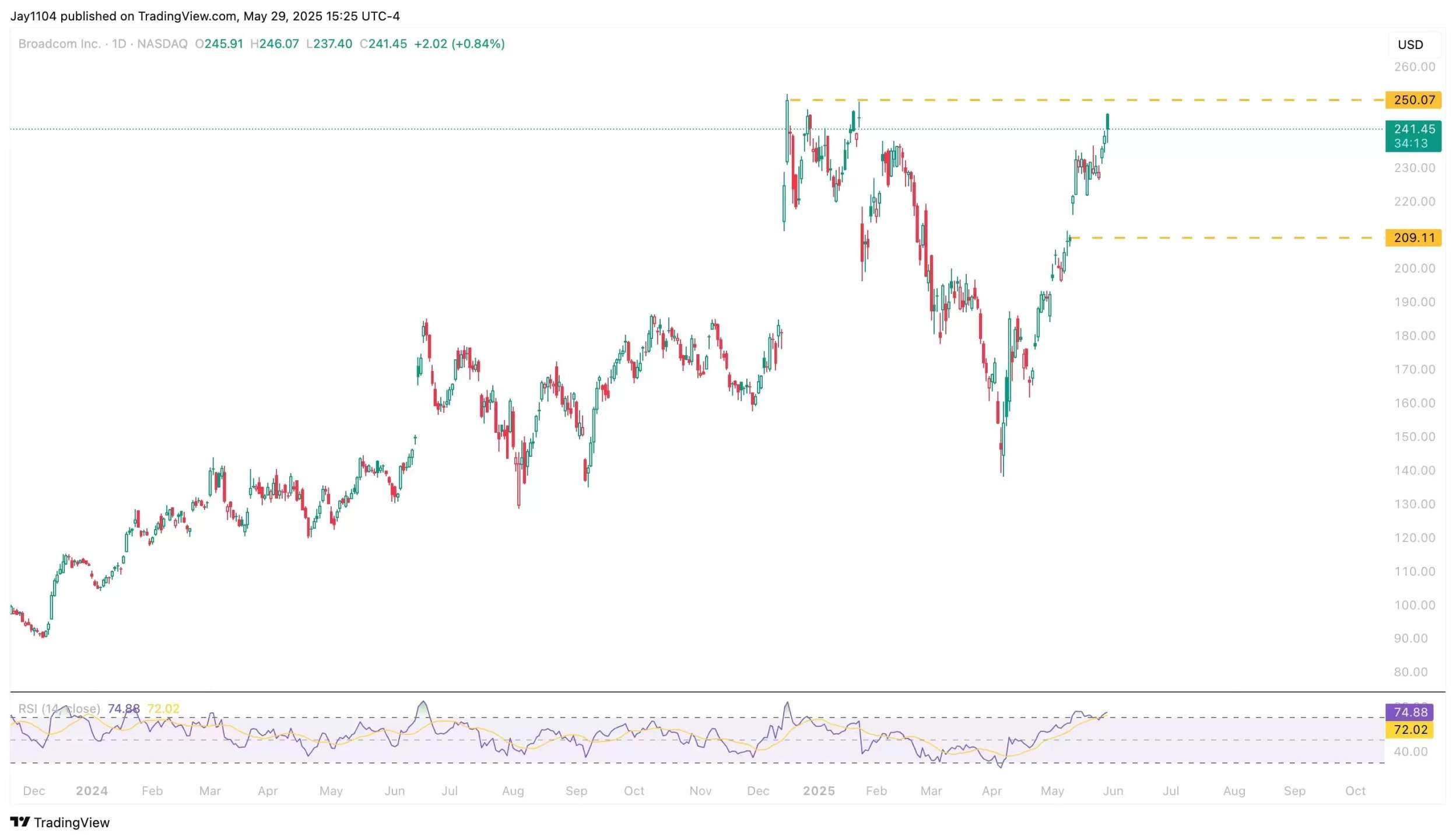The image size is (1456, 840).
Task: Click the 209.11 yellow price label
Action: (1413, 237)
